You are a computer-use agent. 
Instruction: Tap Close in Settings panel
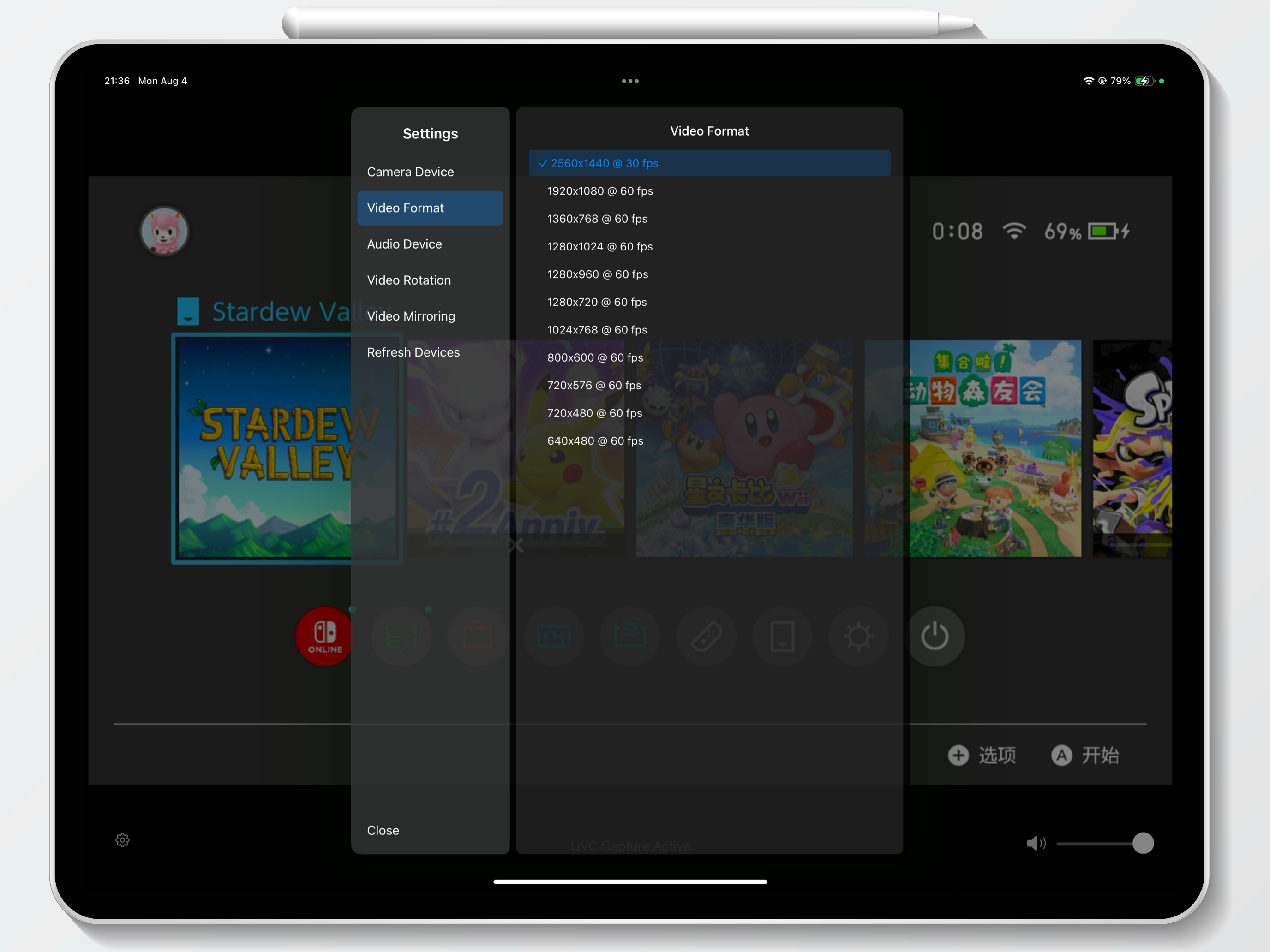(383, 830)
